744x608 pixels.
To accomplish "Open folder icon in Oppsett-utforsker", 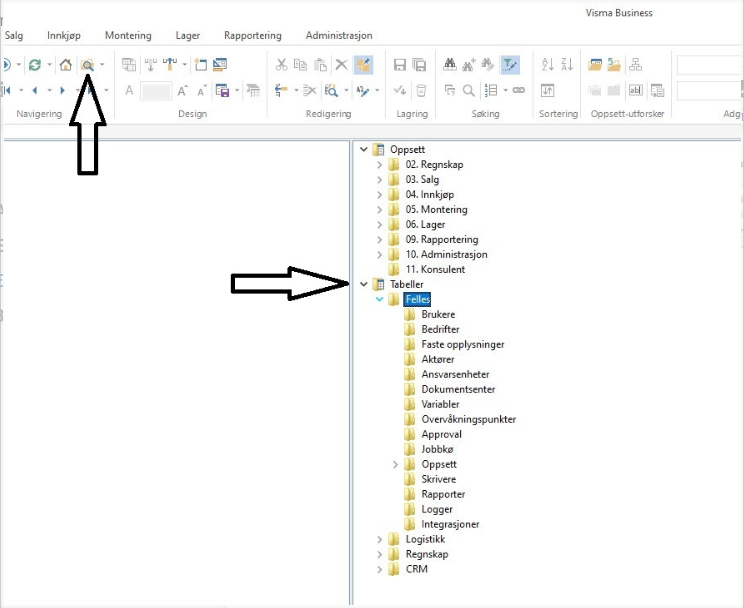I will [595, 65].
